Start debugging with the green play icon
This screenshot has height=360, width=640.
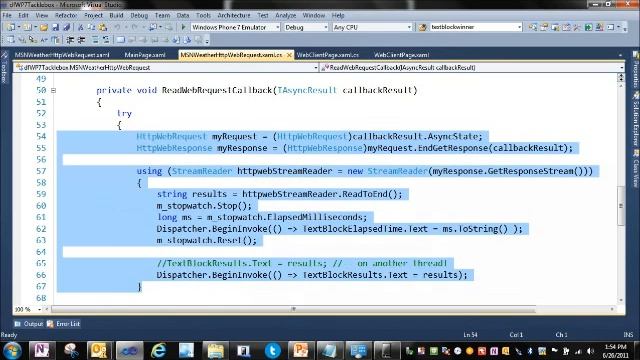(x=183, y=27)
